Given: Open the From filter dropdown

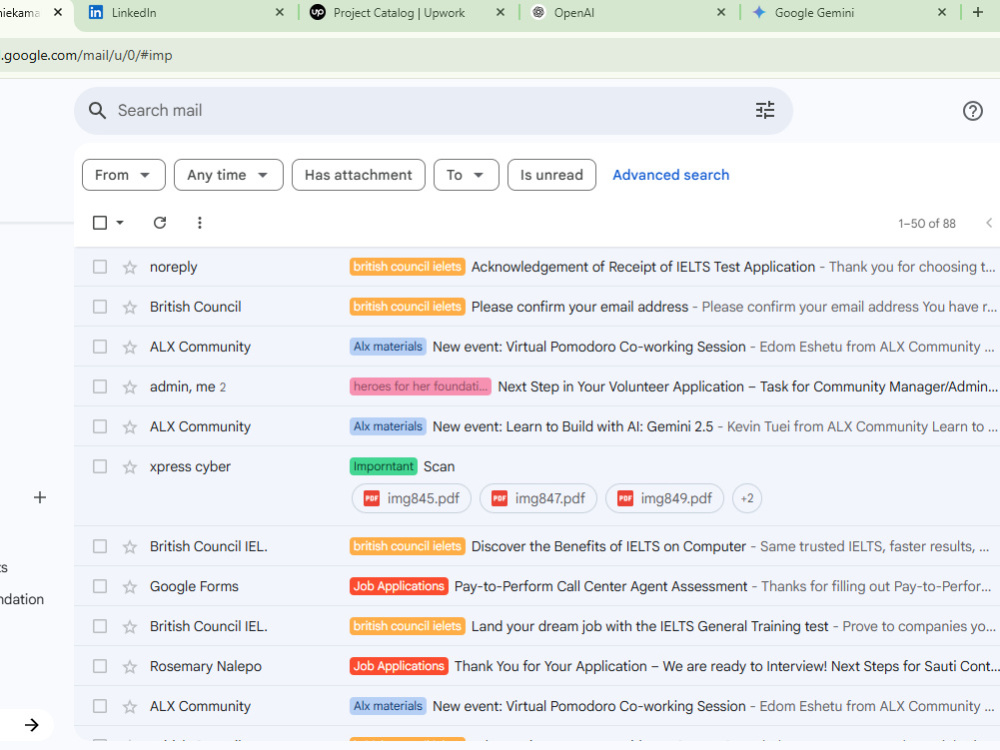Looking at the screenshot, I should (x=123, y=175).
